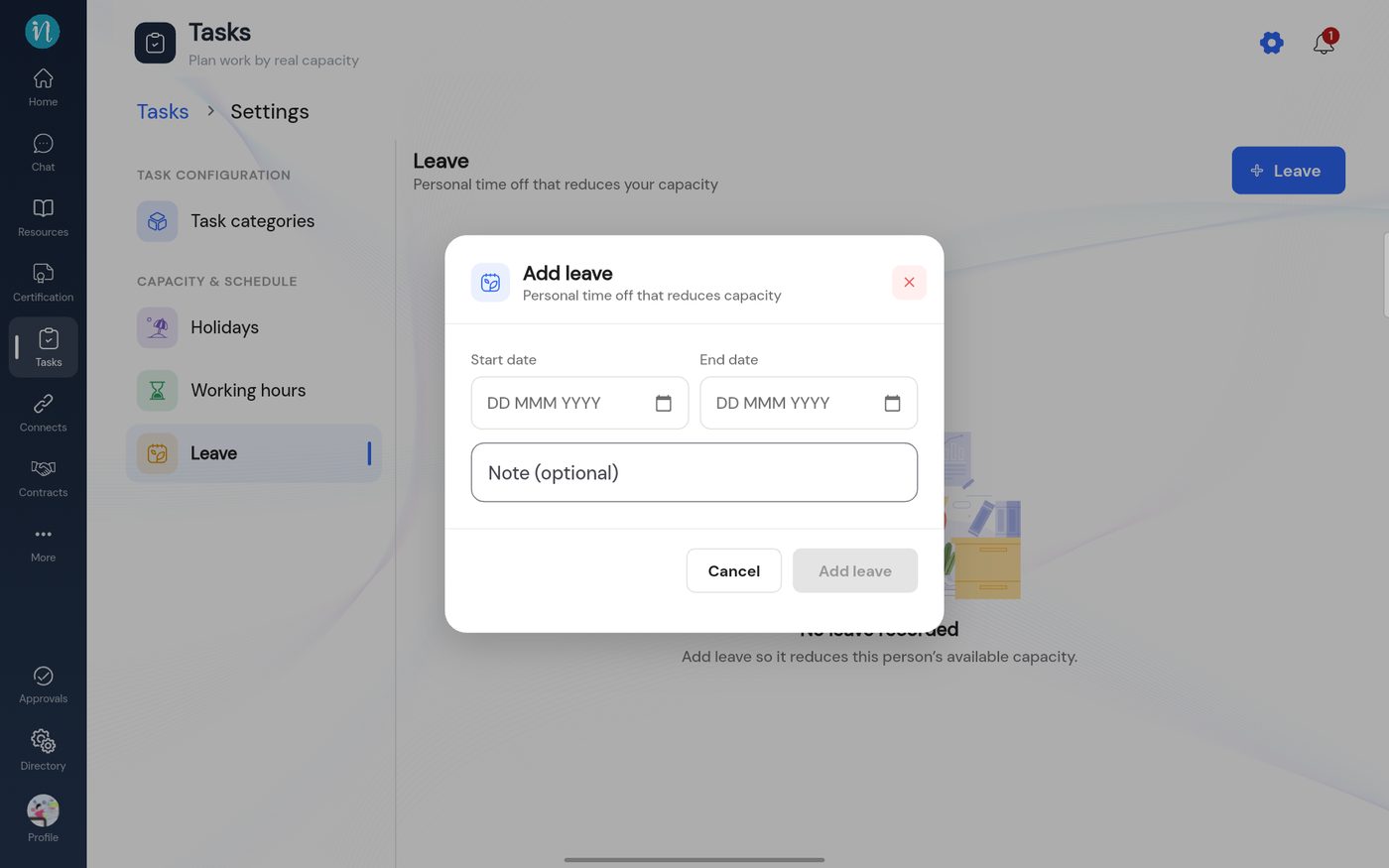Open Chat from the sidebar
This screenshot has height=868, width=1389.
click(43, 153)
